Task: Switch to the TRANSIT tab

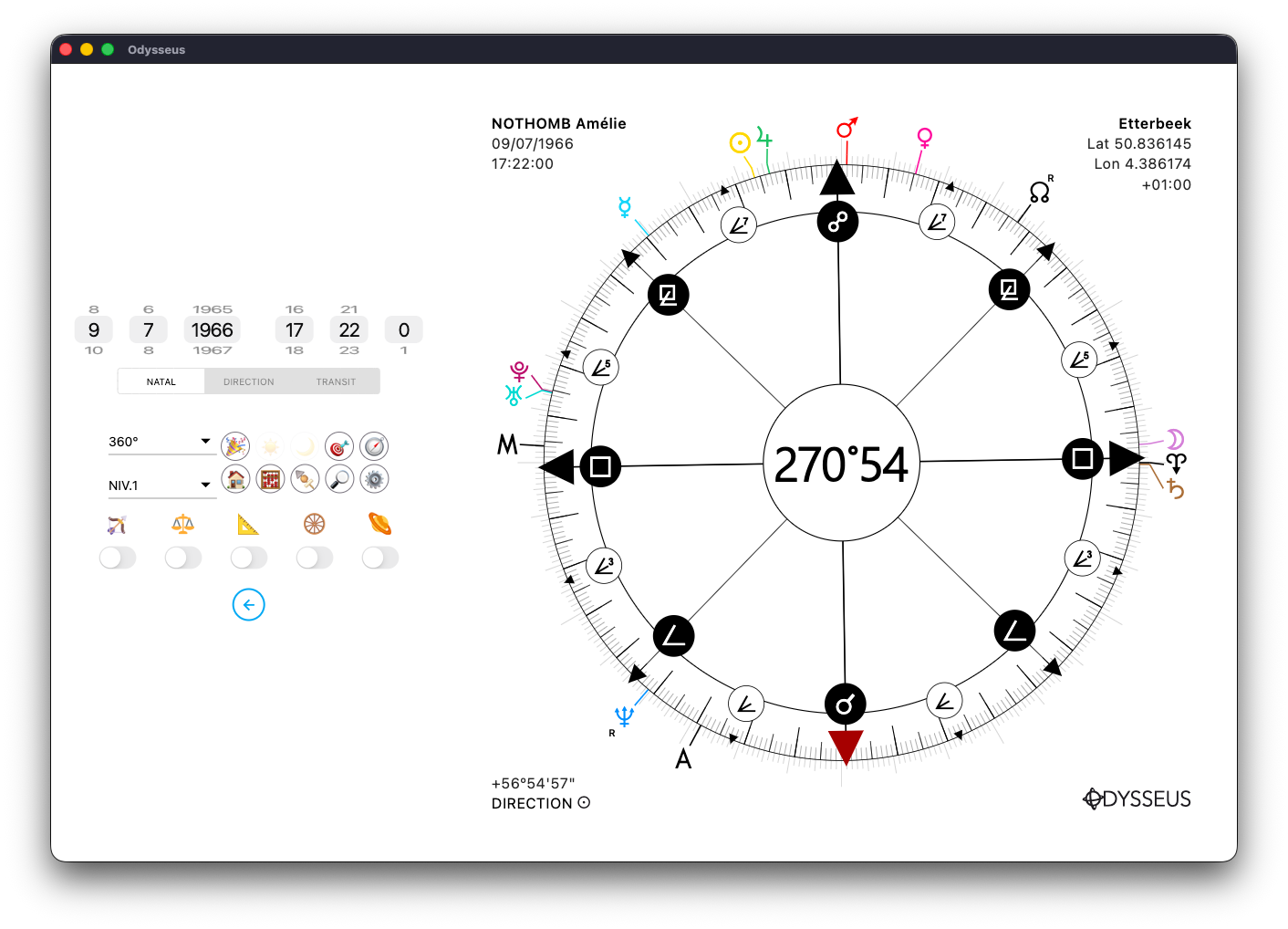Action: (x=336, y=381)
